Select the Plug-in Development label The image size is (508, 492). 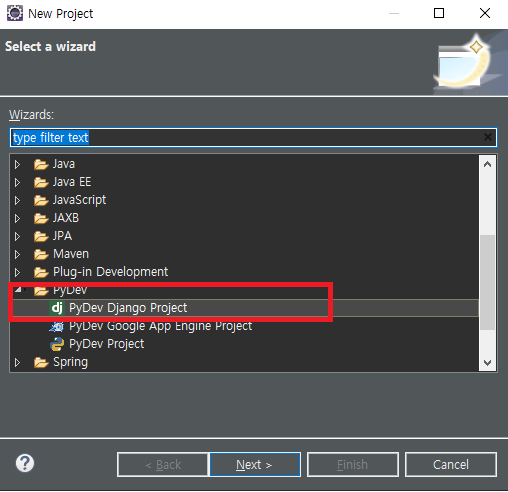pos(111,272)
